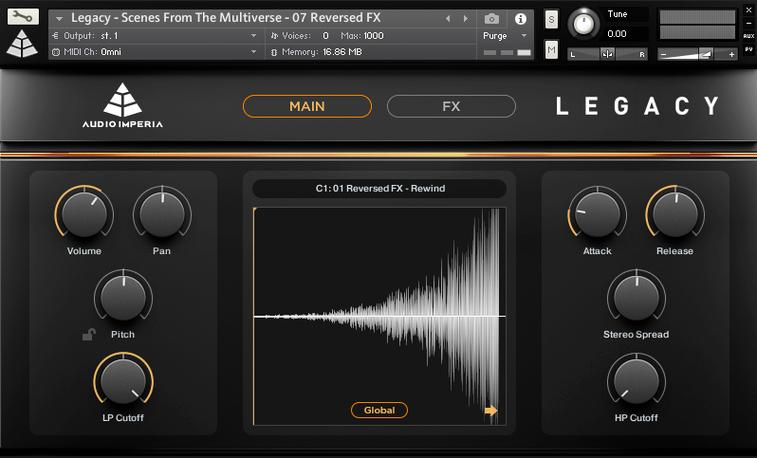Mute the instrument with M button

click(552, 49)
